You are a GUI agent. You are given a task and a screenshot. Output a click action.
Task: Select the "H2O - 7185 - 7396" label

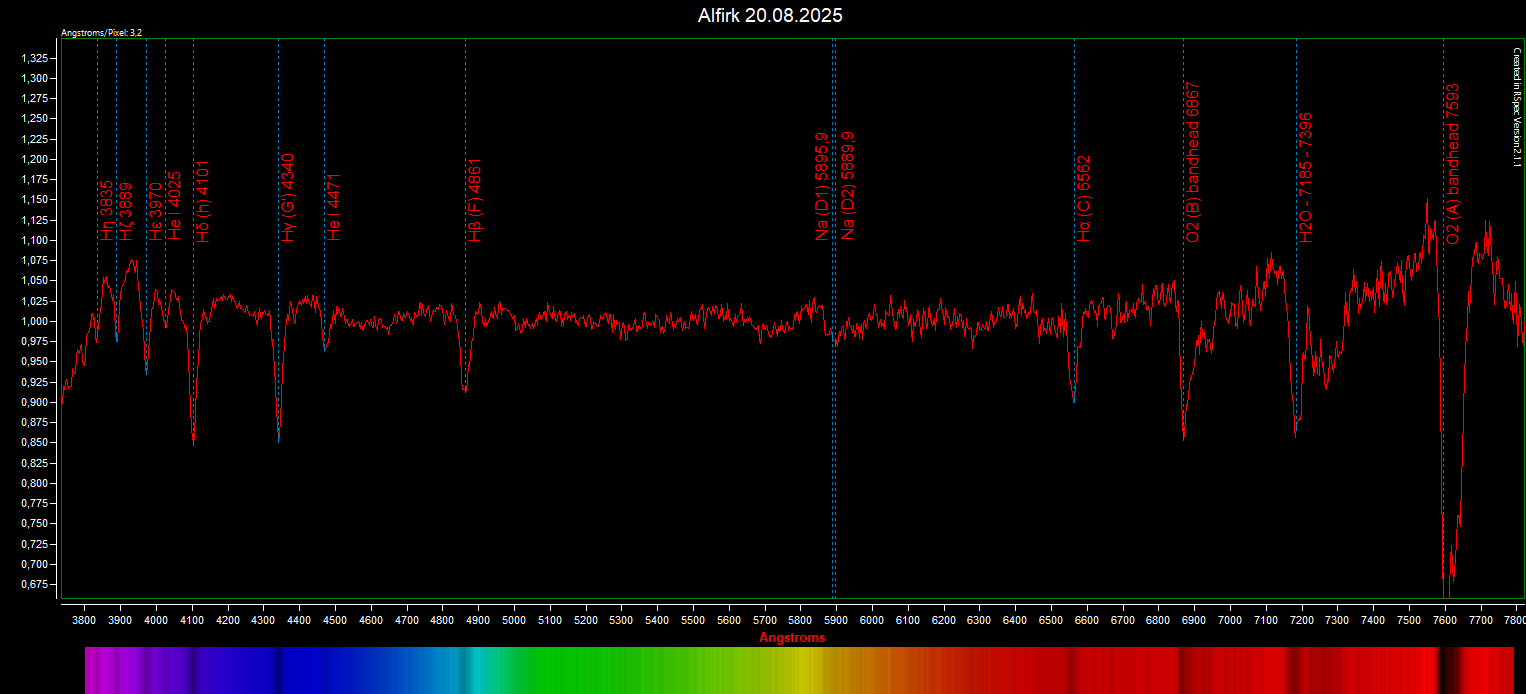1306,177
